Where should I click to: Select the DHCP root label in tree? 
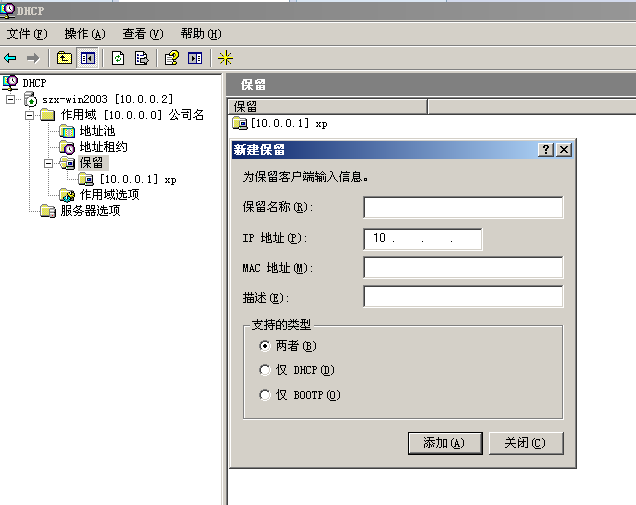(x=34, y=83)
